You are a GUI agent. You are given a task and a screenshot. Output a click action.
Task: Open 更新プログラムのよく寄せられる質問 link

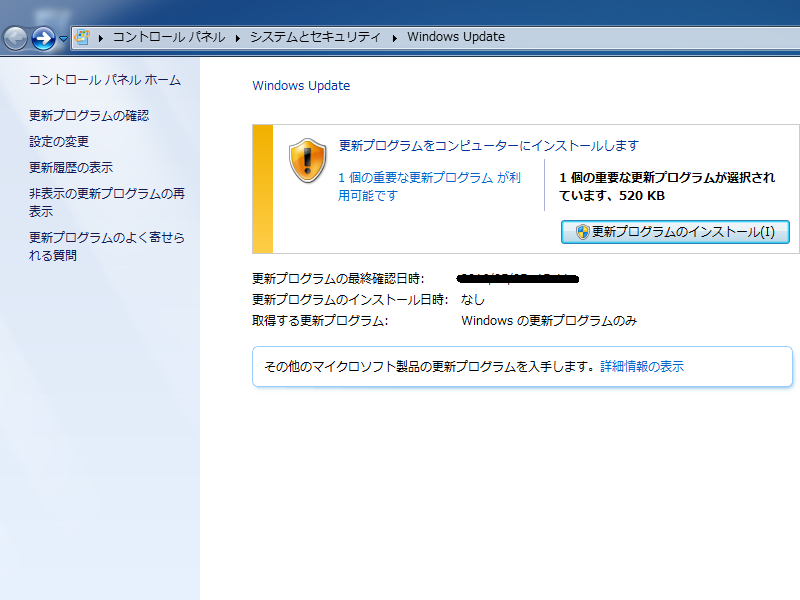107,246
